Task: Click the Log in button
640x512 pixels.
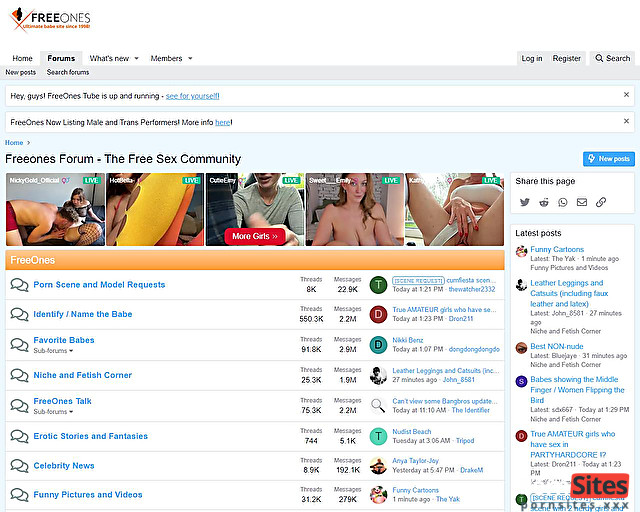Action: 532,58
